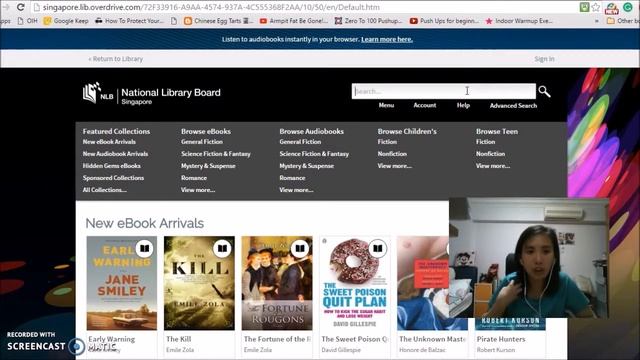Expand View more under Browse Audiobooks

click(296, 190)
